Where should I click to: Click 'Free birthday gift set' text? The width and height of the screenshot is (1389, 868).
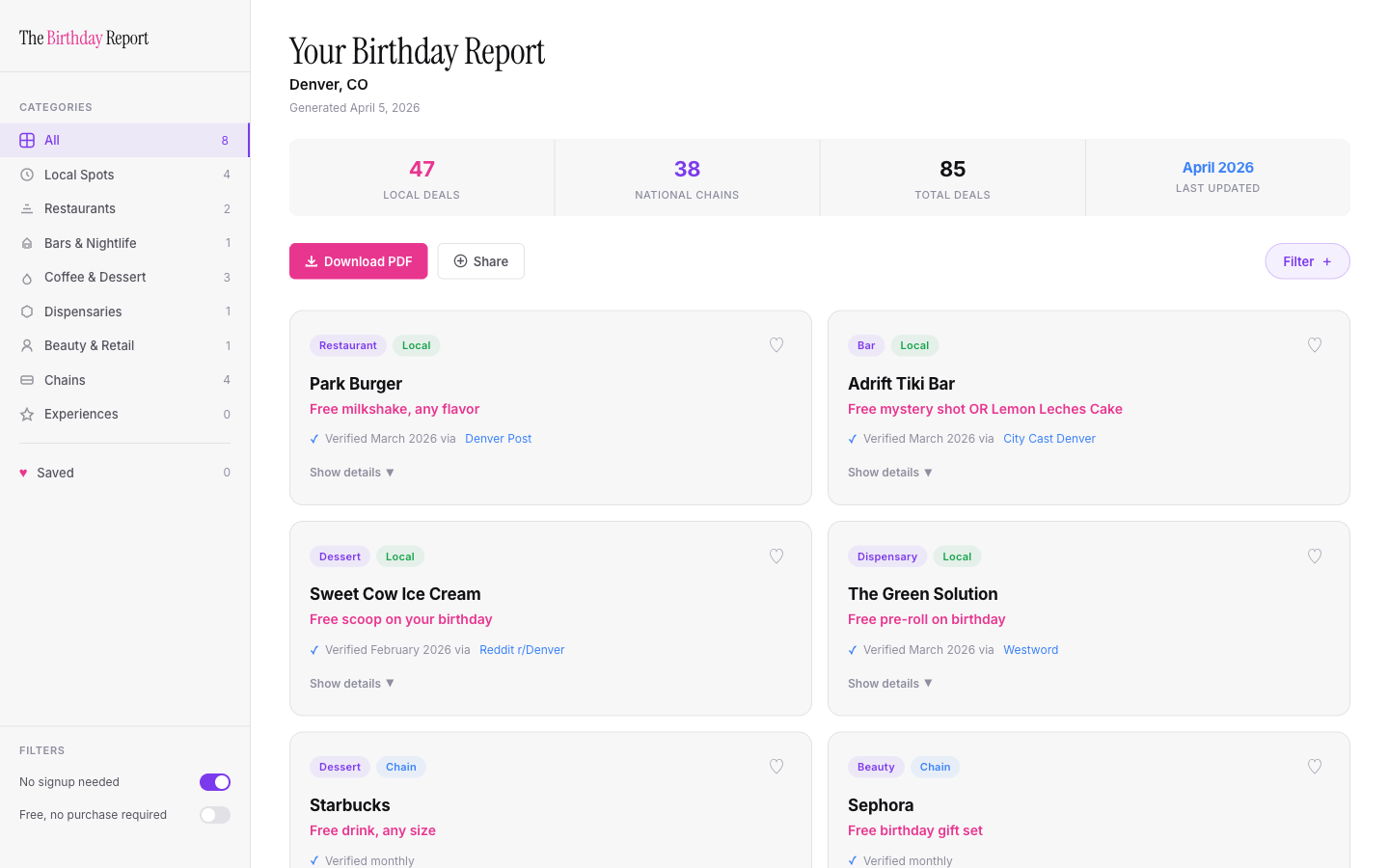click(915, 830)
